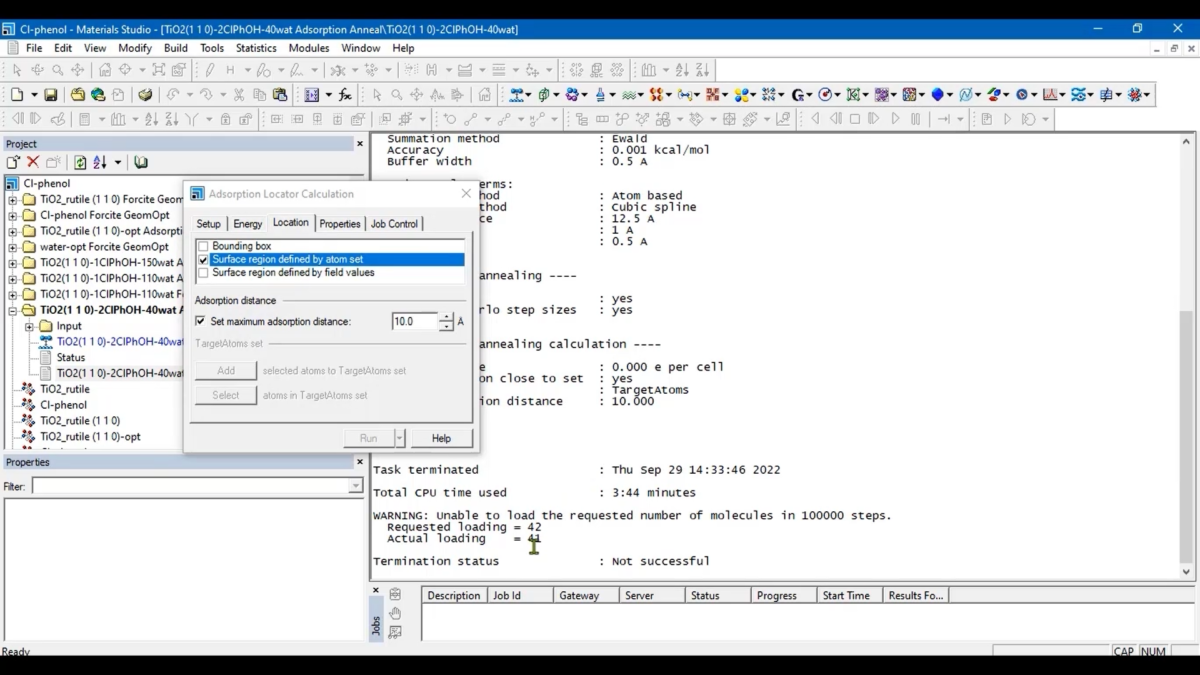Screen dimensions: 1200x675
Task: Click the open folder import icon
Action: (x=77, y=95)
